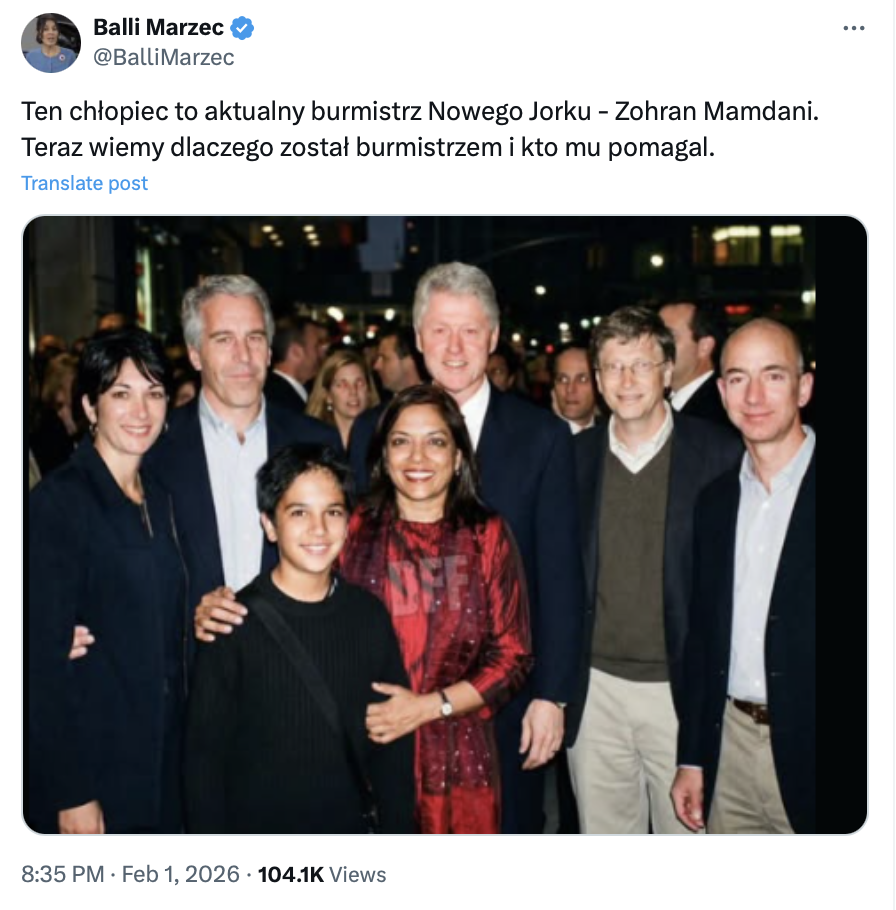Click the Translate post link
Image resolution: width=896 pixels, height=910 pixels.
pyautogui.click(x=85, y=183)
